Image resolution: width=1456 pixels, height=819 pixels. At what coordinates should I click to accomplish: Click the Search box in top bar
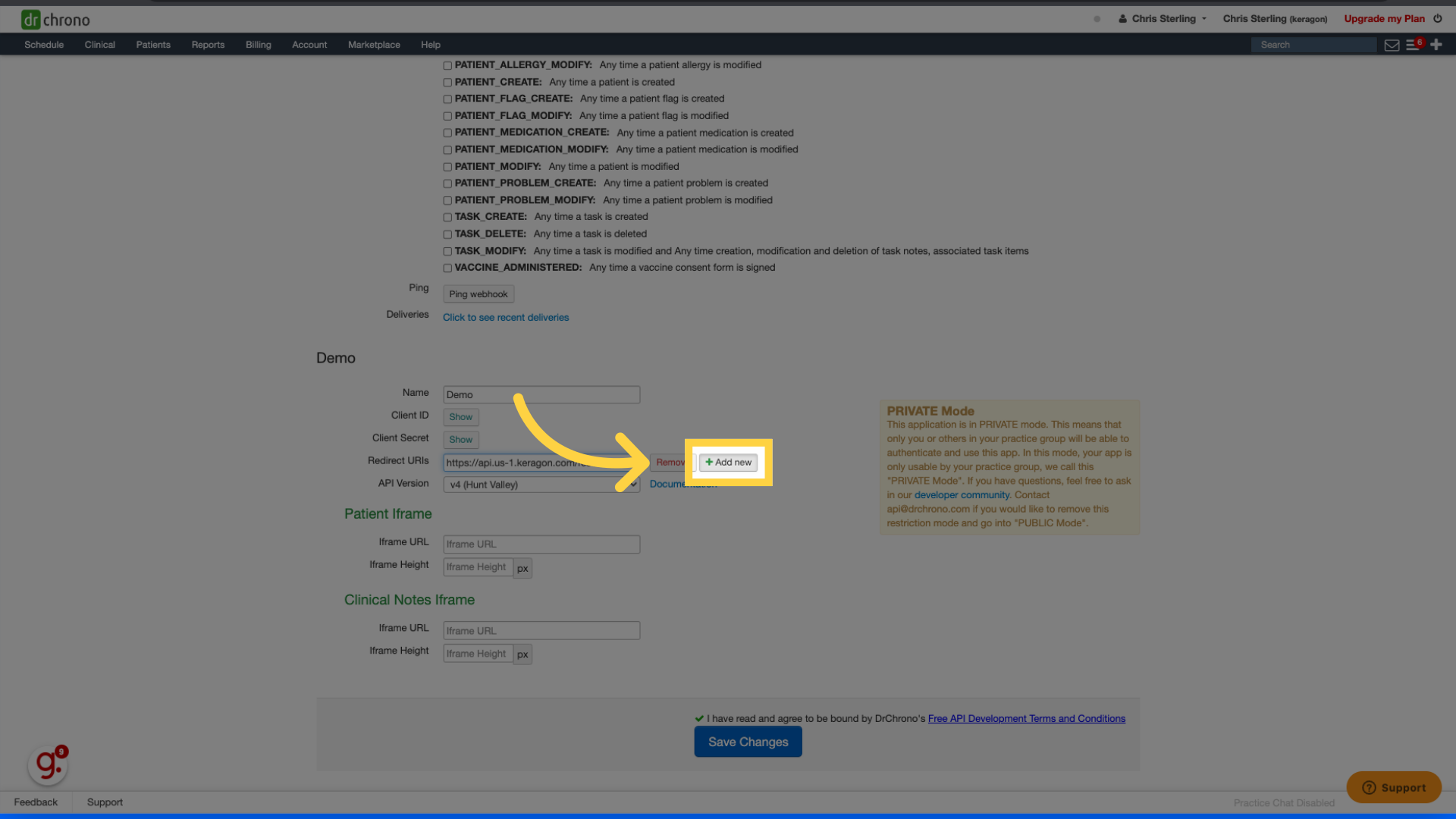tap(1313, 45)
